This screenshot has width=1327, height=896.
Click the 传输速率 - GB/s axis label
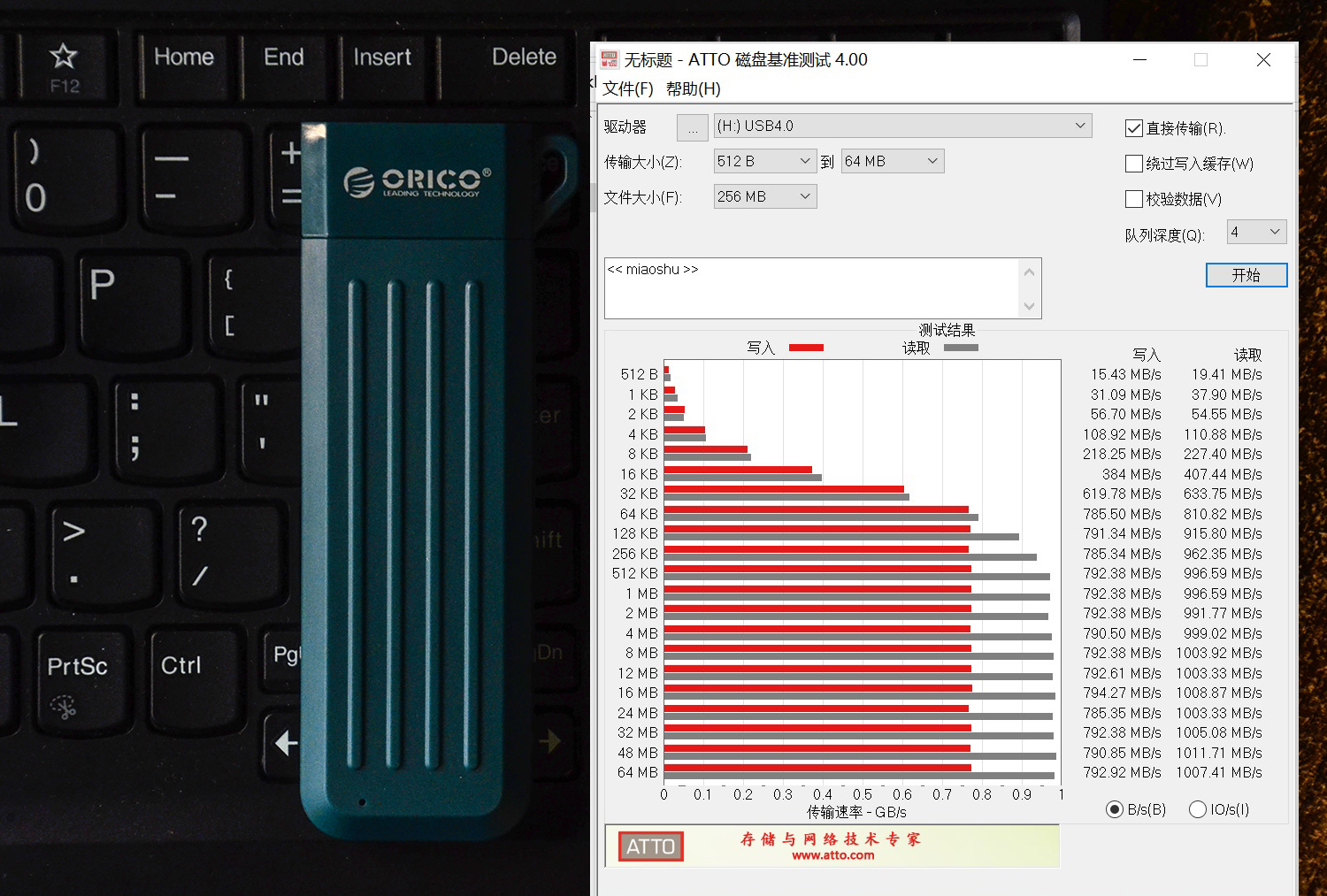coord(856,812)
